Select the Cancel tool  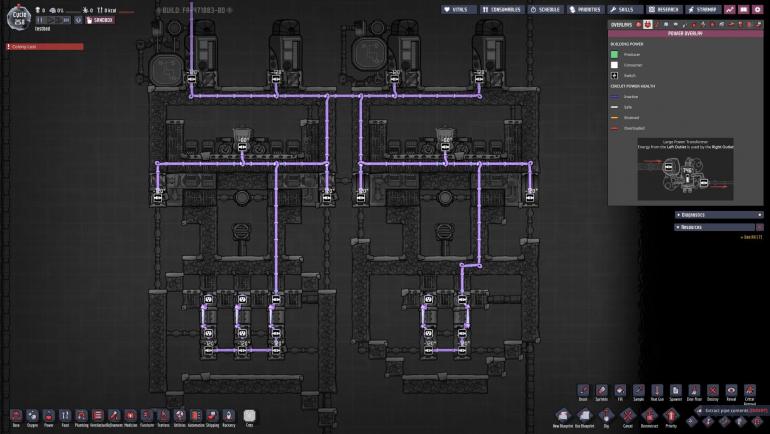[x=628, y=418]
